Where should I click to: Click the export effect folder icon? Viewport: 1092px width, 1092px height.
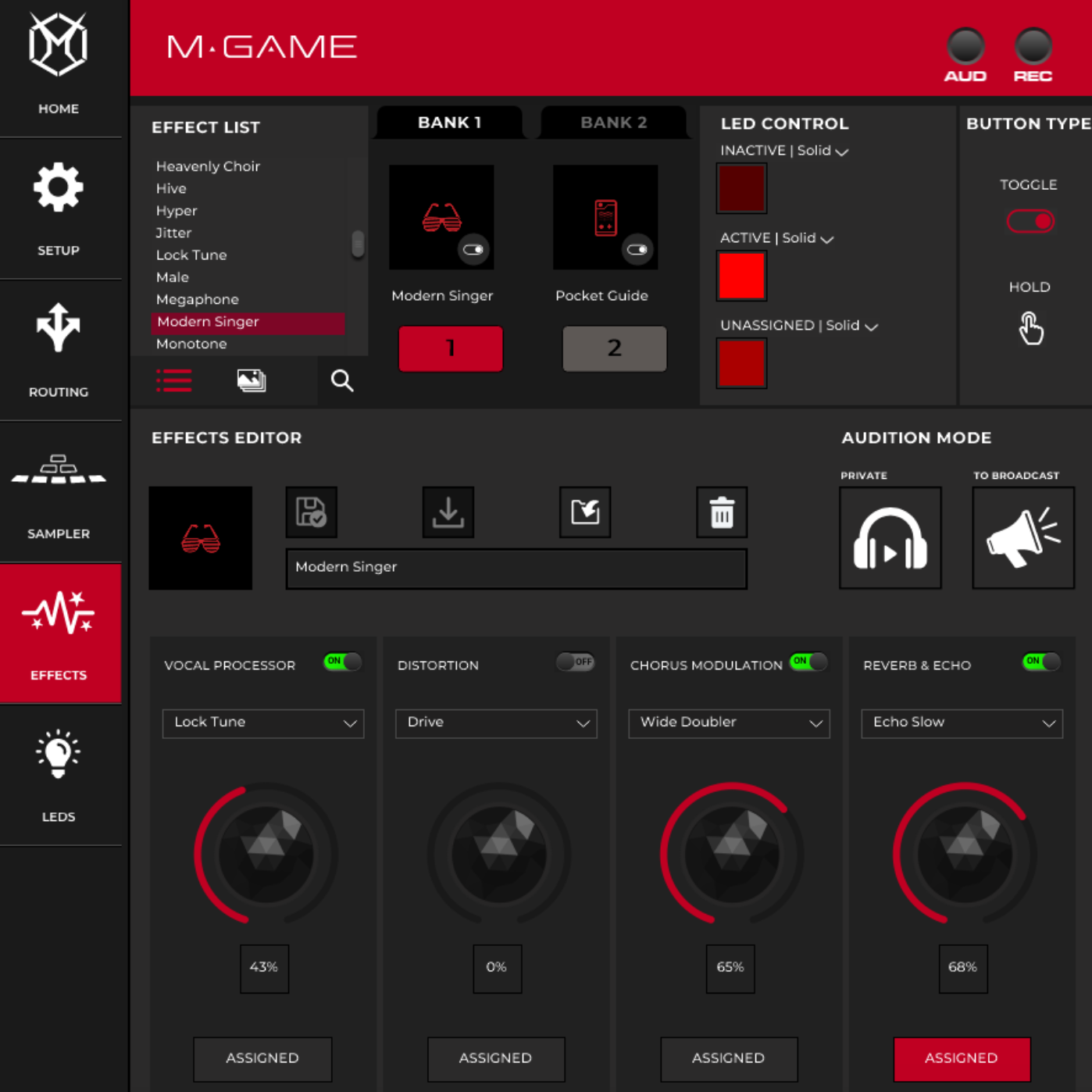(x=585, y=512)
